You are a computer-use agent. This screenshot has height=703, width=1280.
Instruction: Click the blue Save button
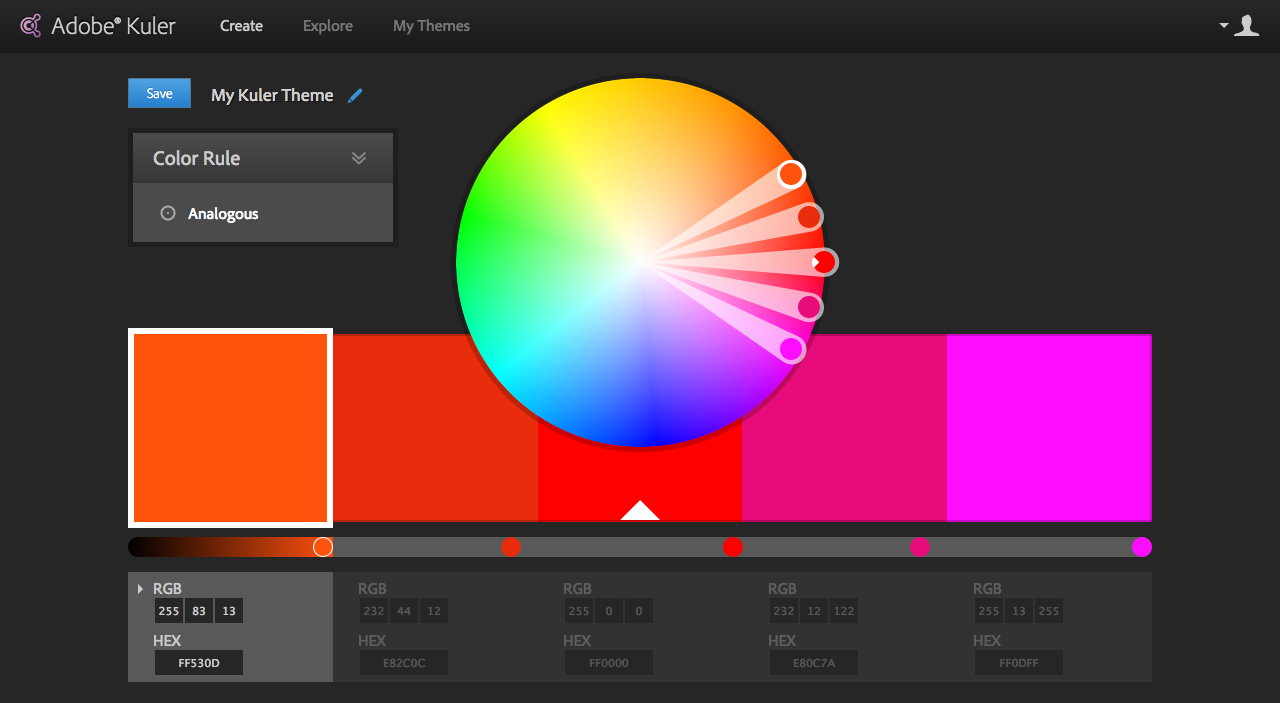point(159,93)
